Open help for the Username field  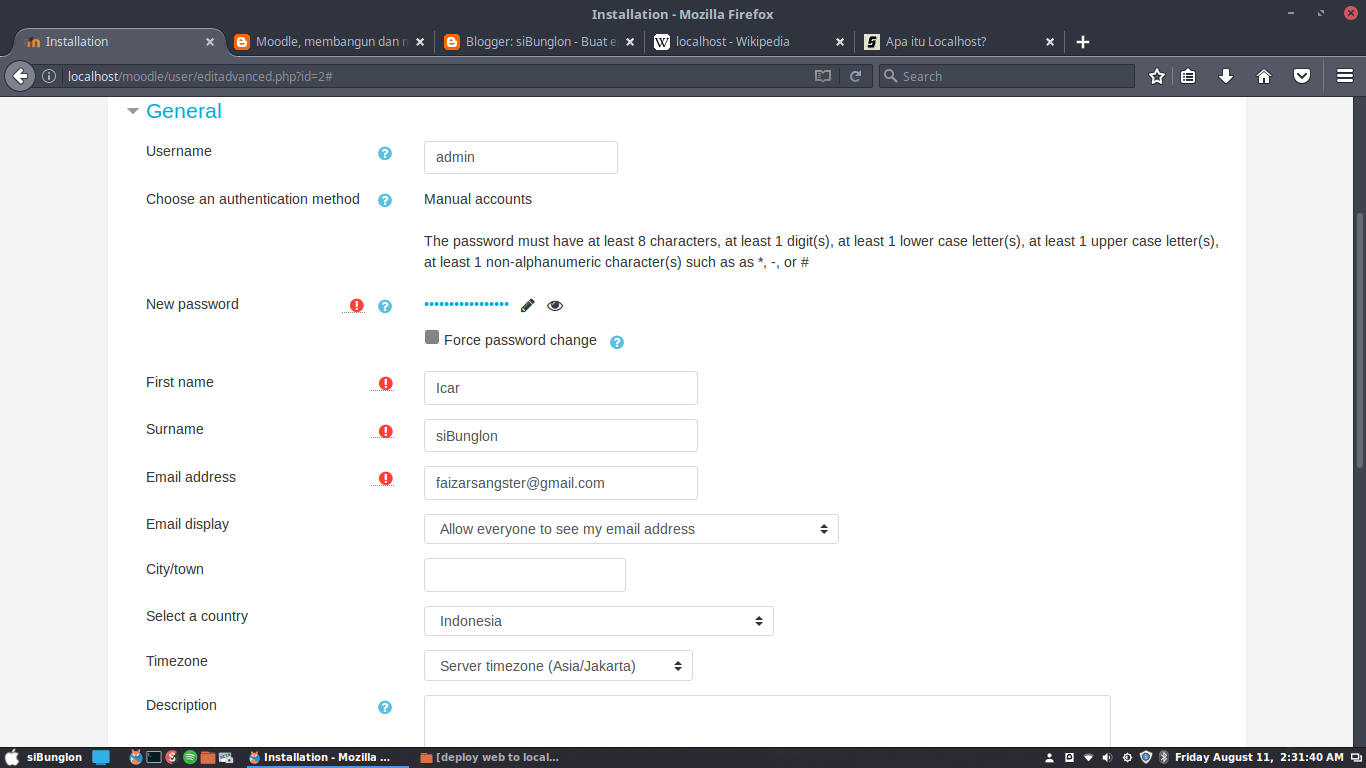(x=385, y=153)
